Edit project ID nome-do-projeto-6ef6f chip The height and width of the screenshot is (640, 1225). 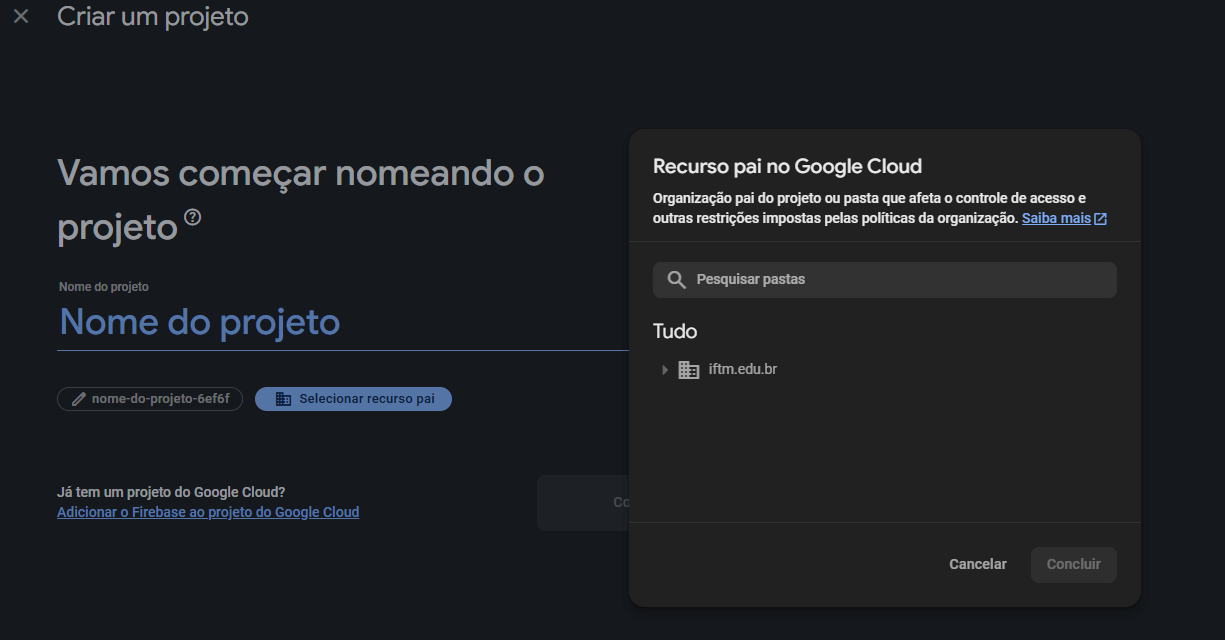[150, 399]
